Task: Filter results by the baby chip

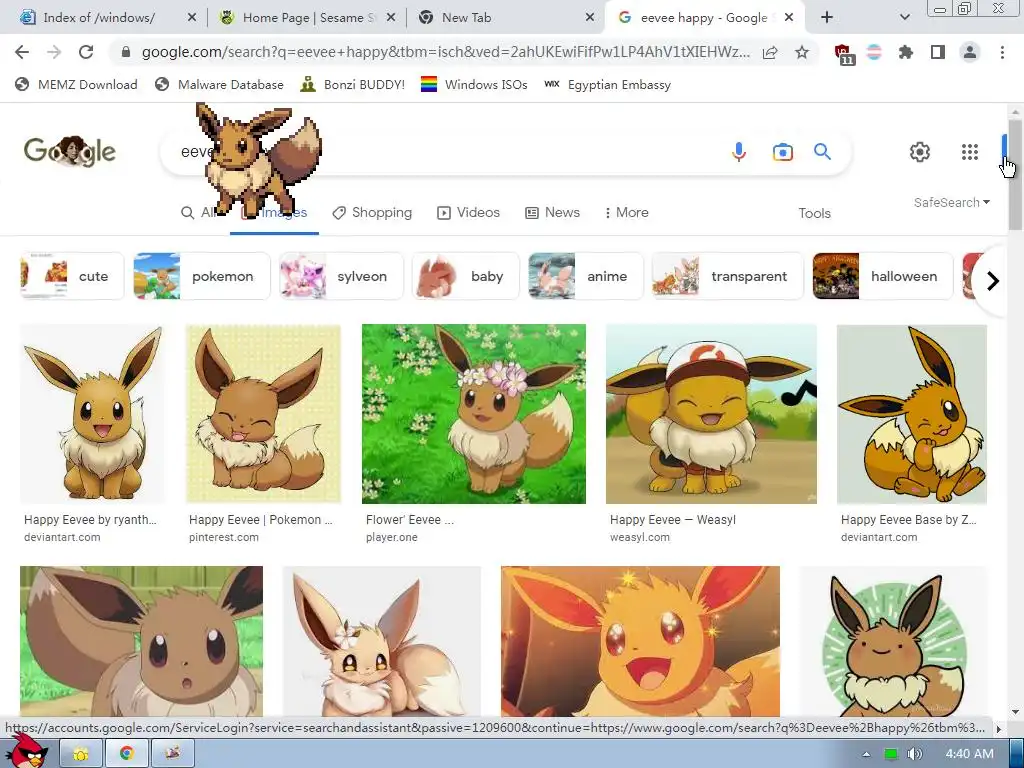Action: coord(466,276)
